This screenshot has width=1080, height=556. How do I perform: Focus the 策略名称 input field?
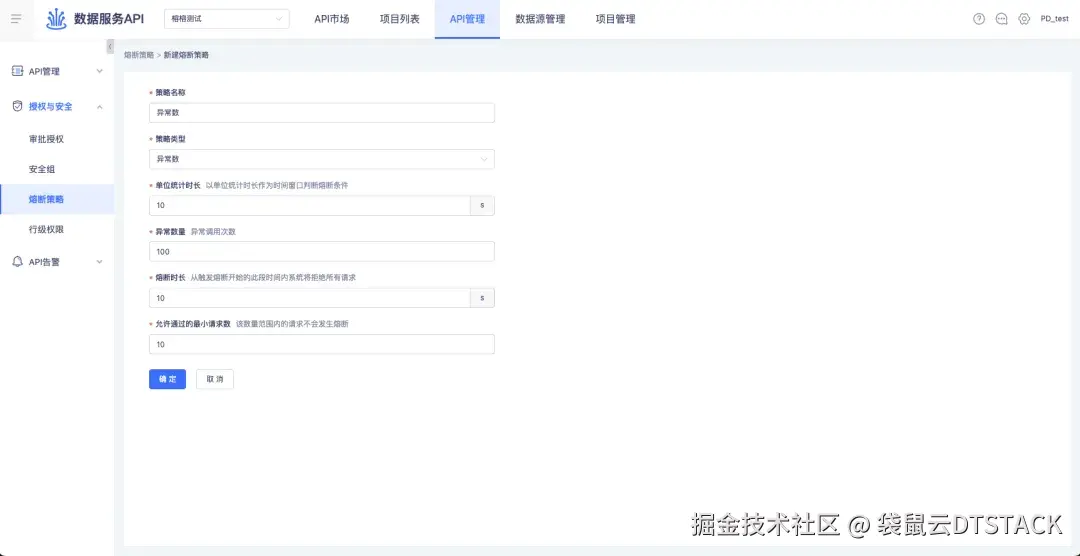point(322,112)
